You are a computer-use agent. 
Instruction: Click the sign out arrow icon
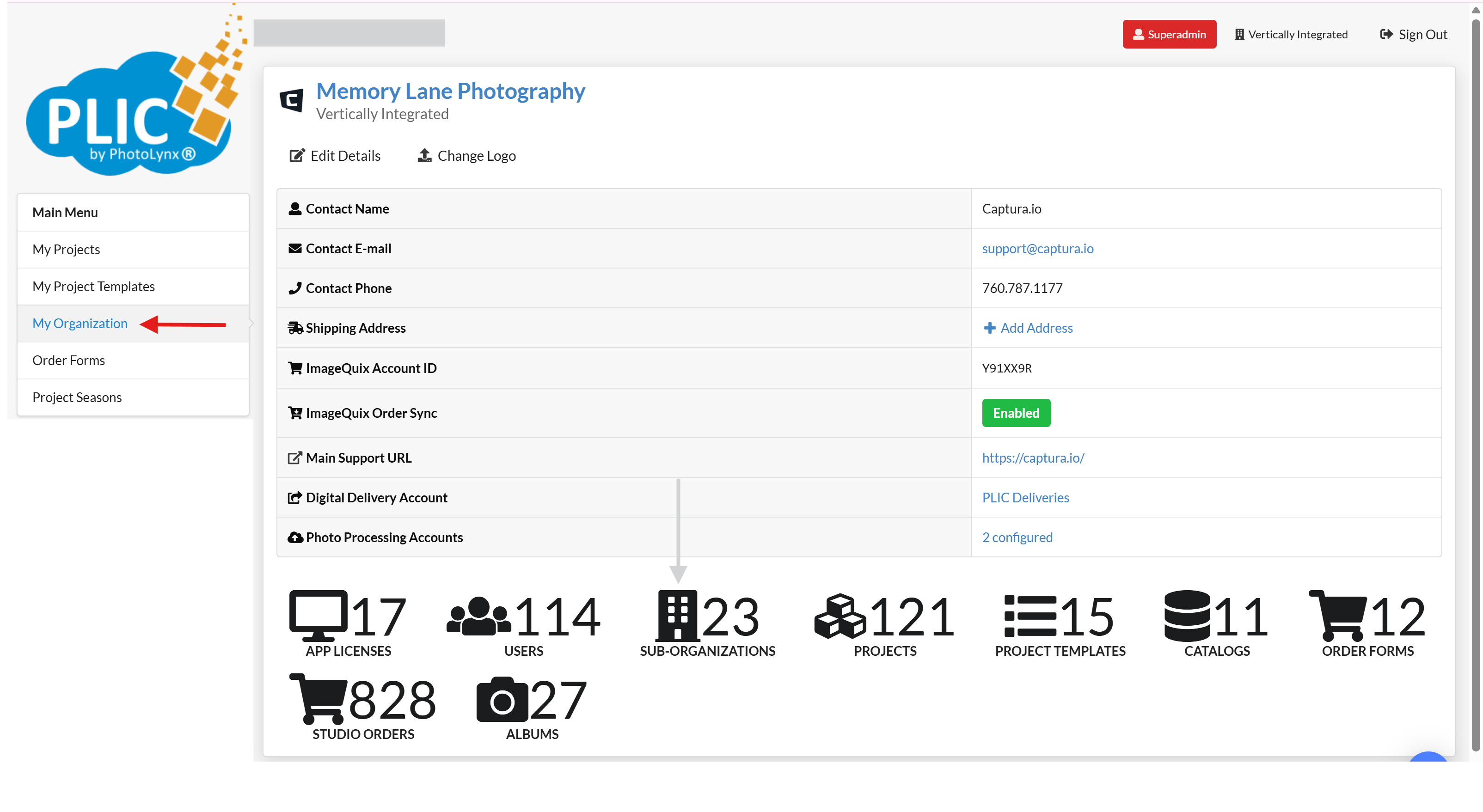point(1386,34)
